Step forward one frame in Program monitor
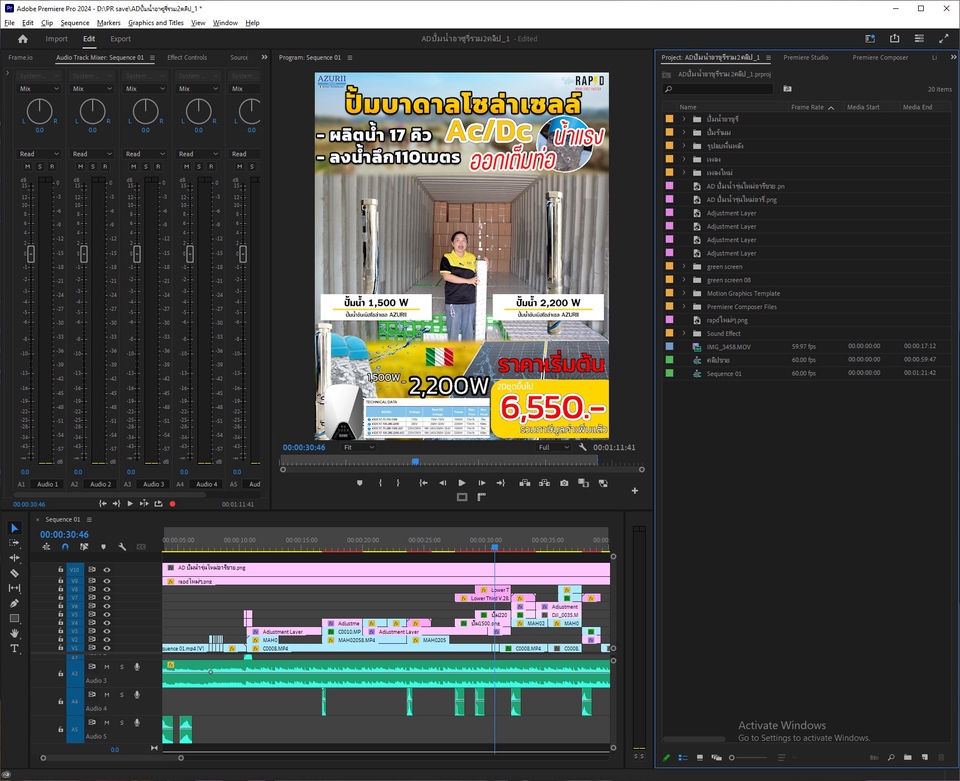 click(x=482, y=483)
